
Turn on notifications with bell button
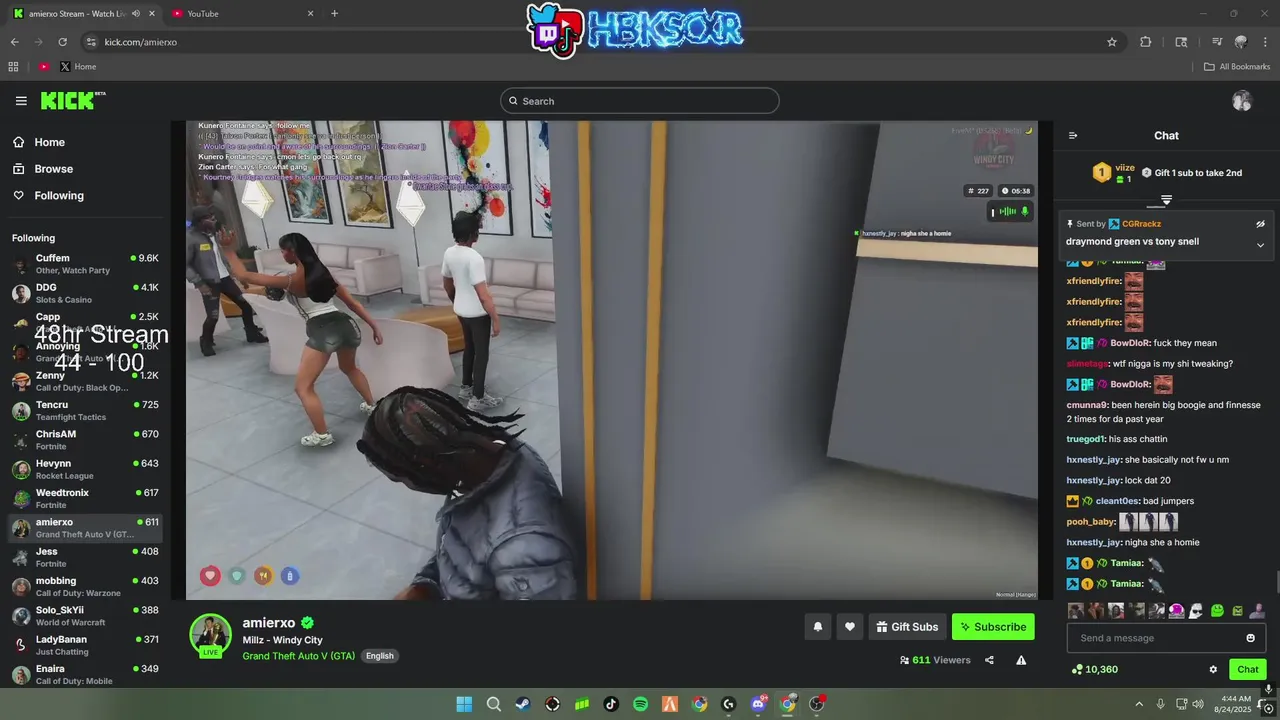tap(817, 627)
